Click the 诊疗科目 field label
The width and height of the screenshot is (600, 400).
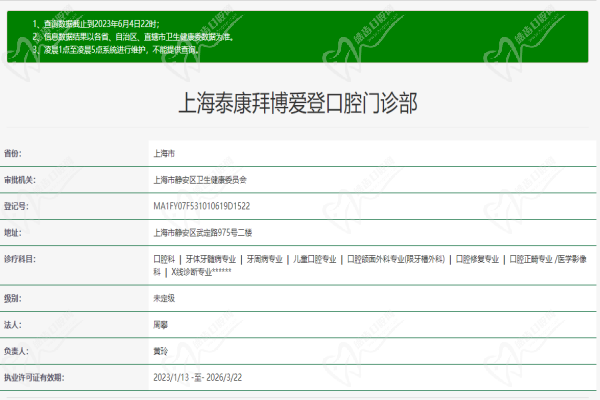coord(20,259)
